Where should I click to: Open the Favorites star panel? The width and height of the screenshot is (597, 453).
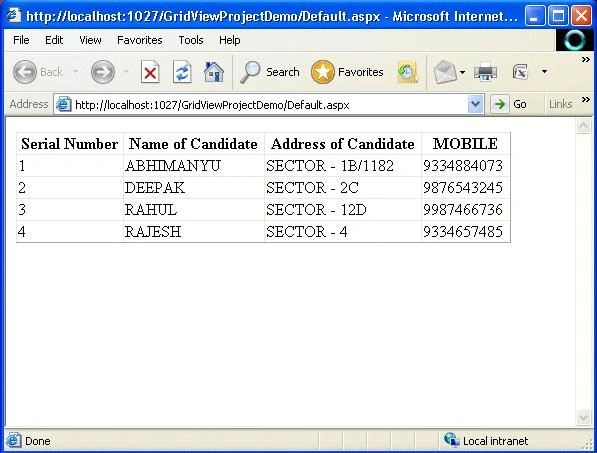point(347,72)
